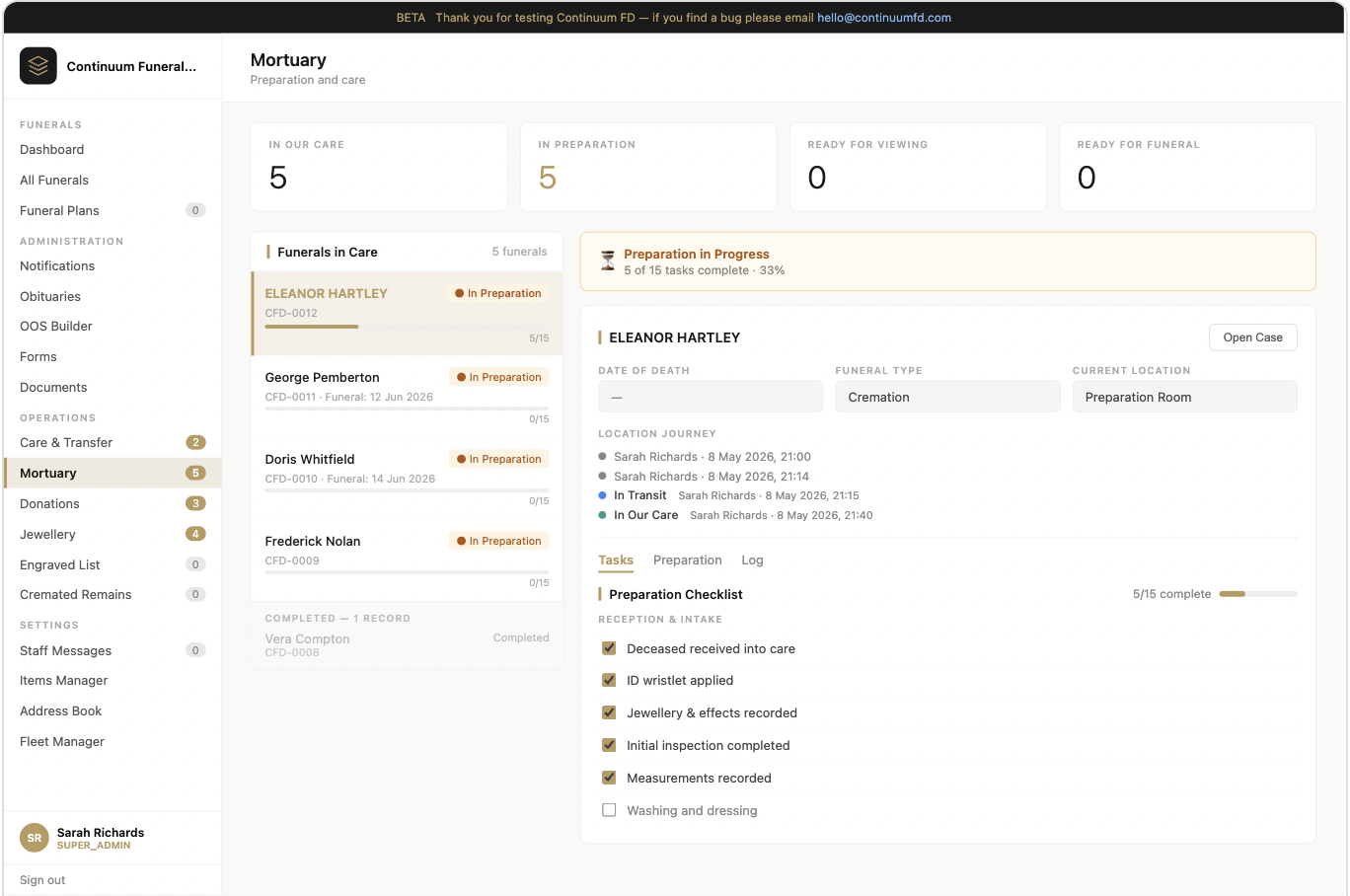
Task: Select George Pemberton funeral card
Action: 408,397
